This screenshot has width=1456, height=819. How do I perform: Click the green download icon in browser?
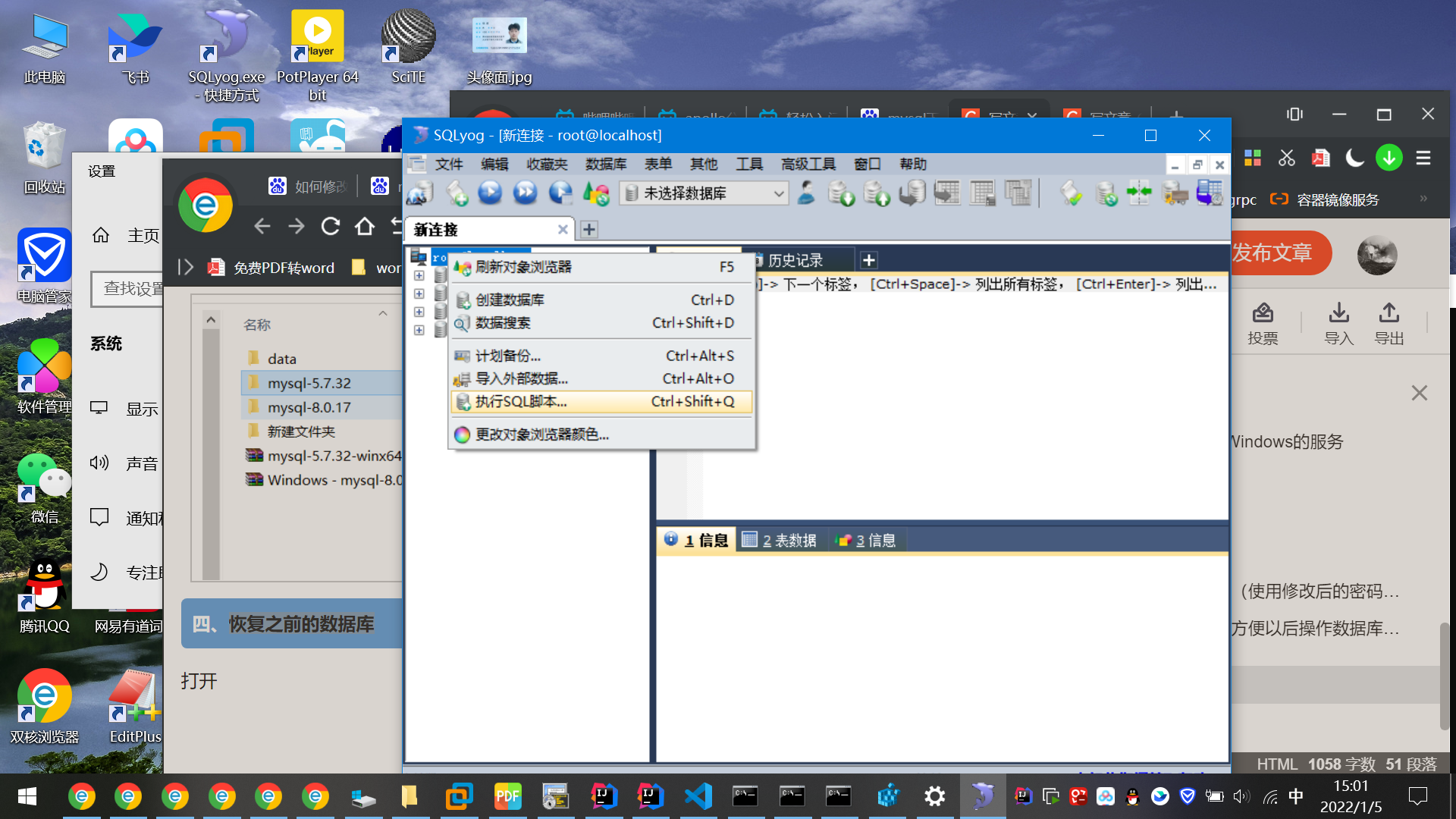click(x=1389, y=158)
